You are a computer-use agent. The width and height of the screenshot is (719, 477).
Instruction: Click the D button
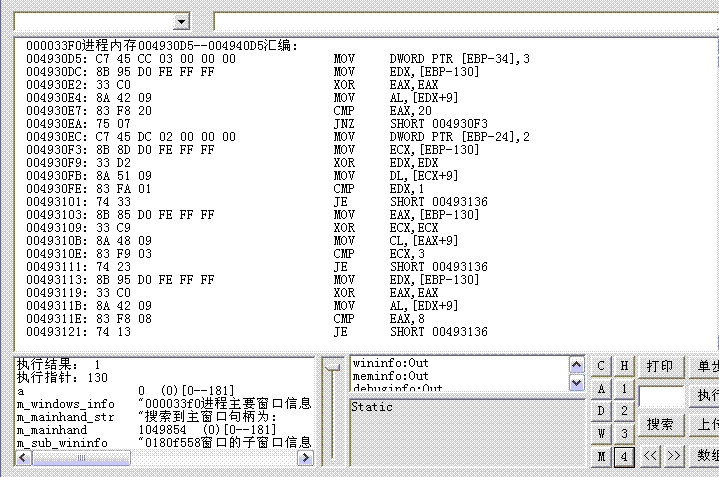coord(601,410)
